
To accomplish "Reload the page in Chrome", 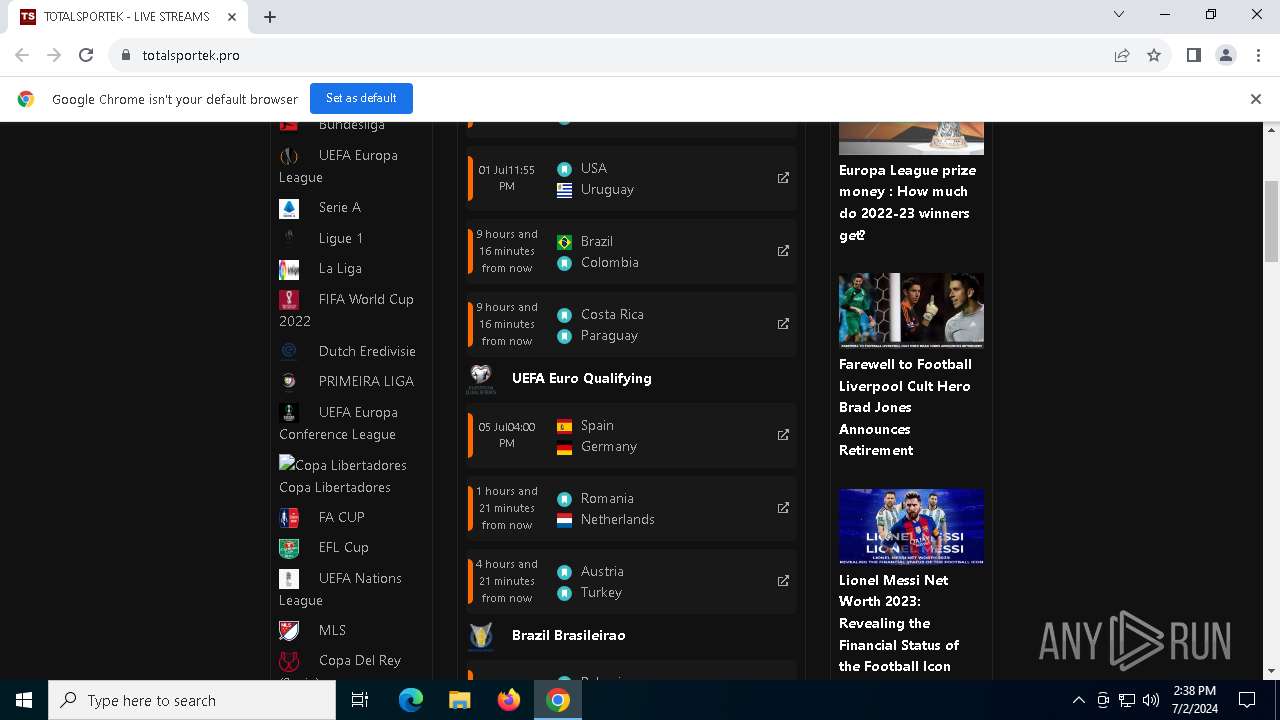I will pos(86,55).
